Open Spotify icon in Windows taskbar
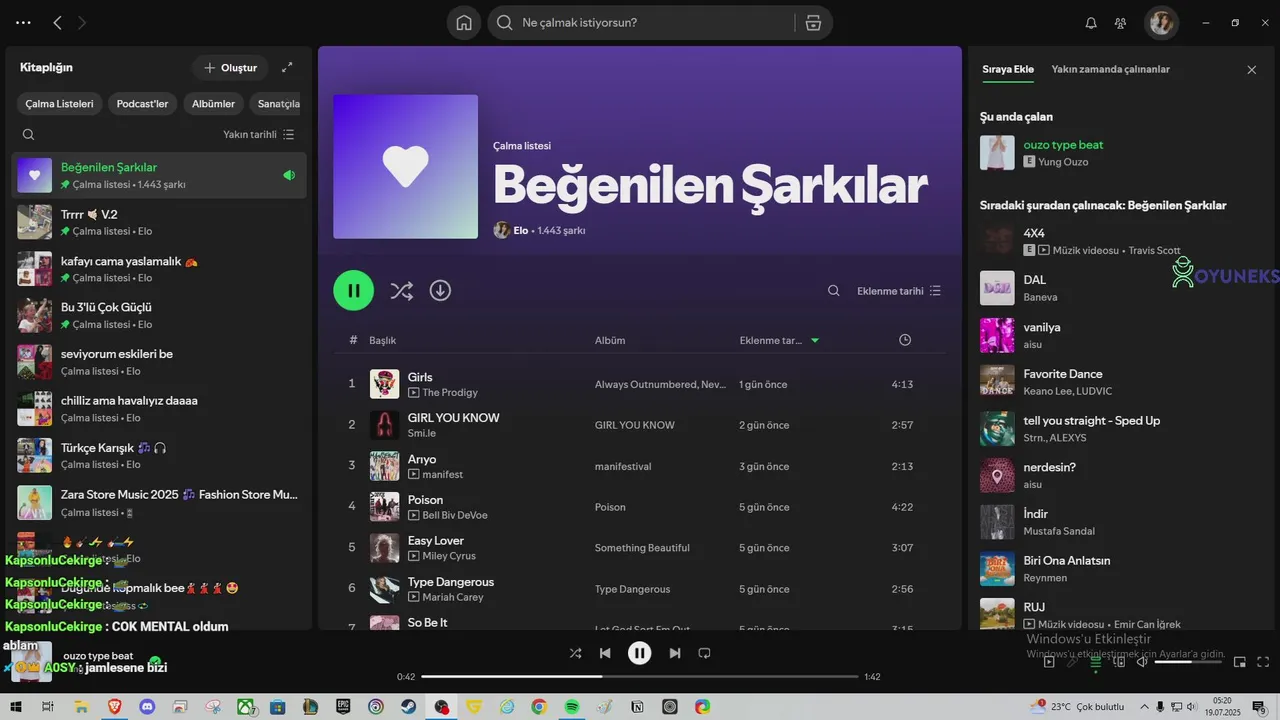Viewport: 1280px width, 720px height. pyautogui.click(x=571, y=706)
